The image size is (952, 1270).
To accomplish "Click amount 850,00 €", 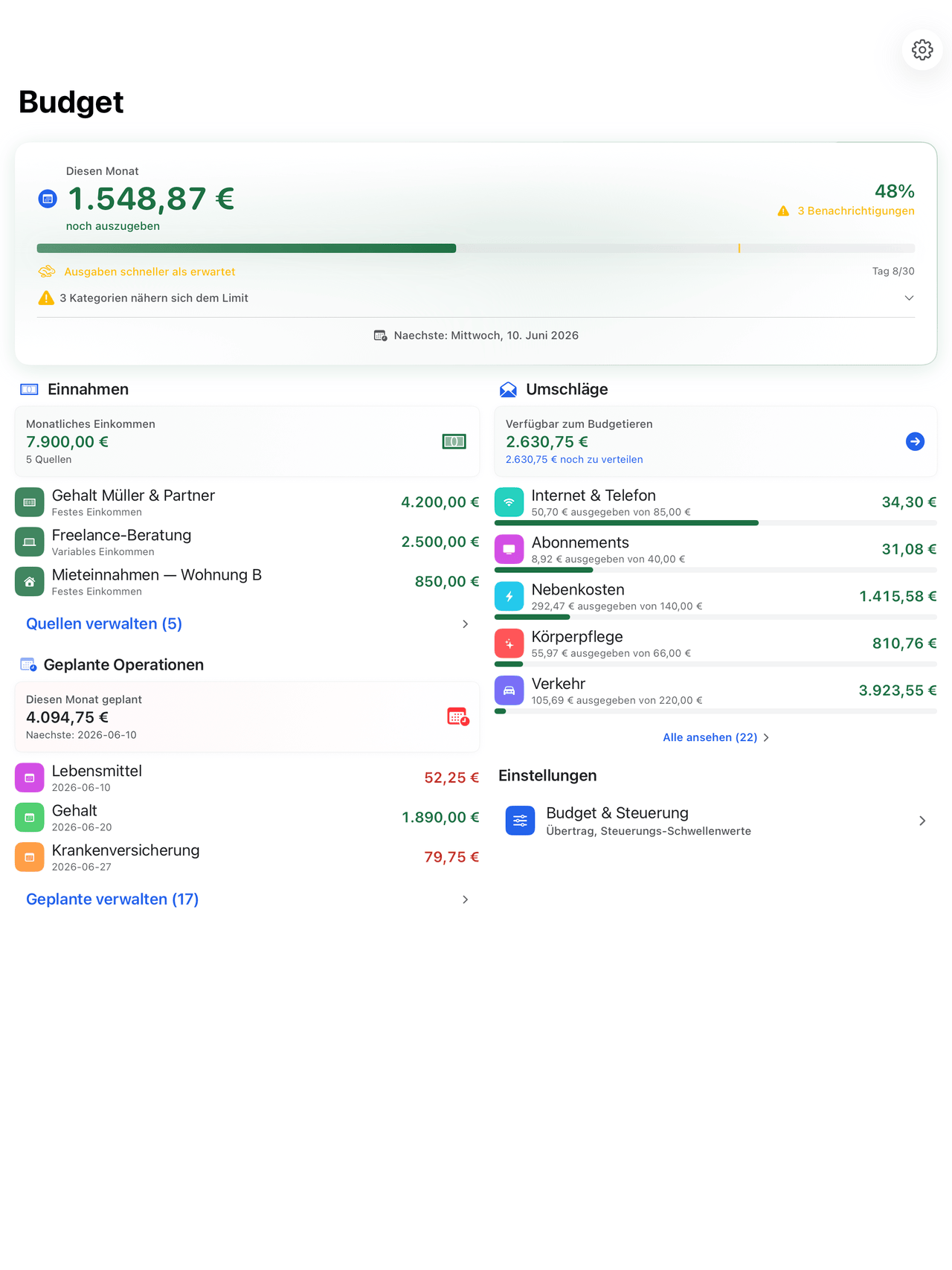I will tap(447, 582).
